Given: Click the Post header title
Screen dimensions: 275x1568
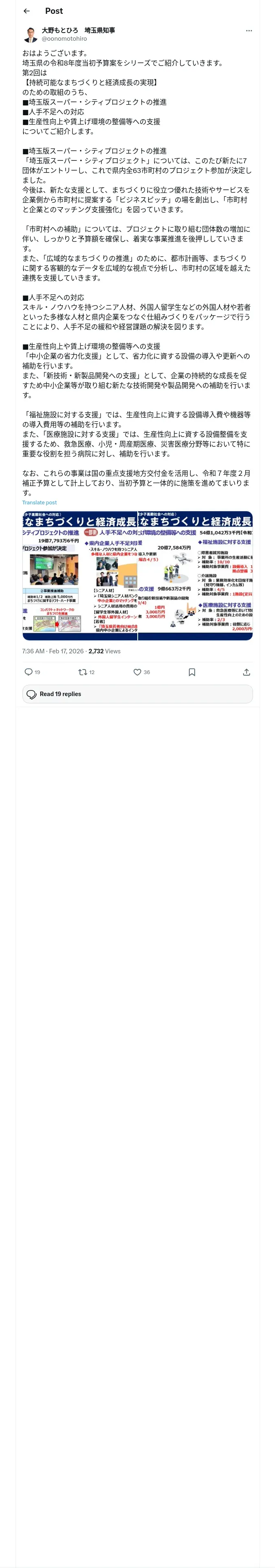Looking at the screenshot, I should 54,11.
